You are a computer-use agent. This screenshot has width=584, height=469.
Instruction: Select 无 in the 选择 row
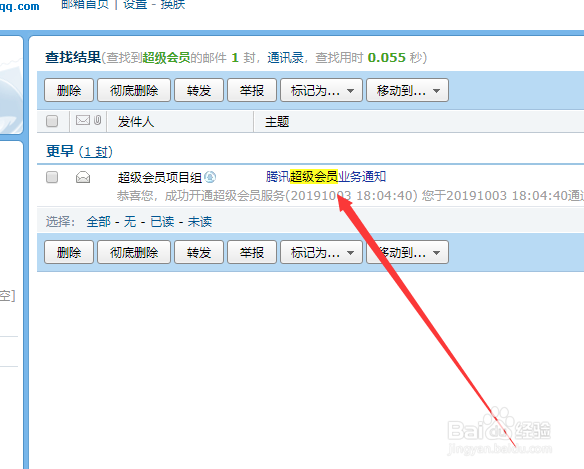point(130,222)
